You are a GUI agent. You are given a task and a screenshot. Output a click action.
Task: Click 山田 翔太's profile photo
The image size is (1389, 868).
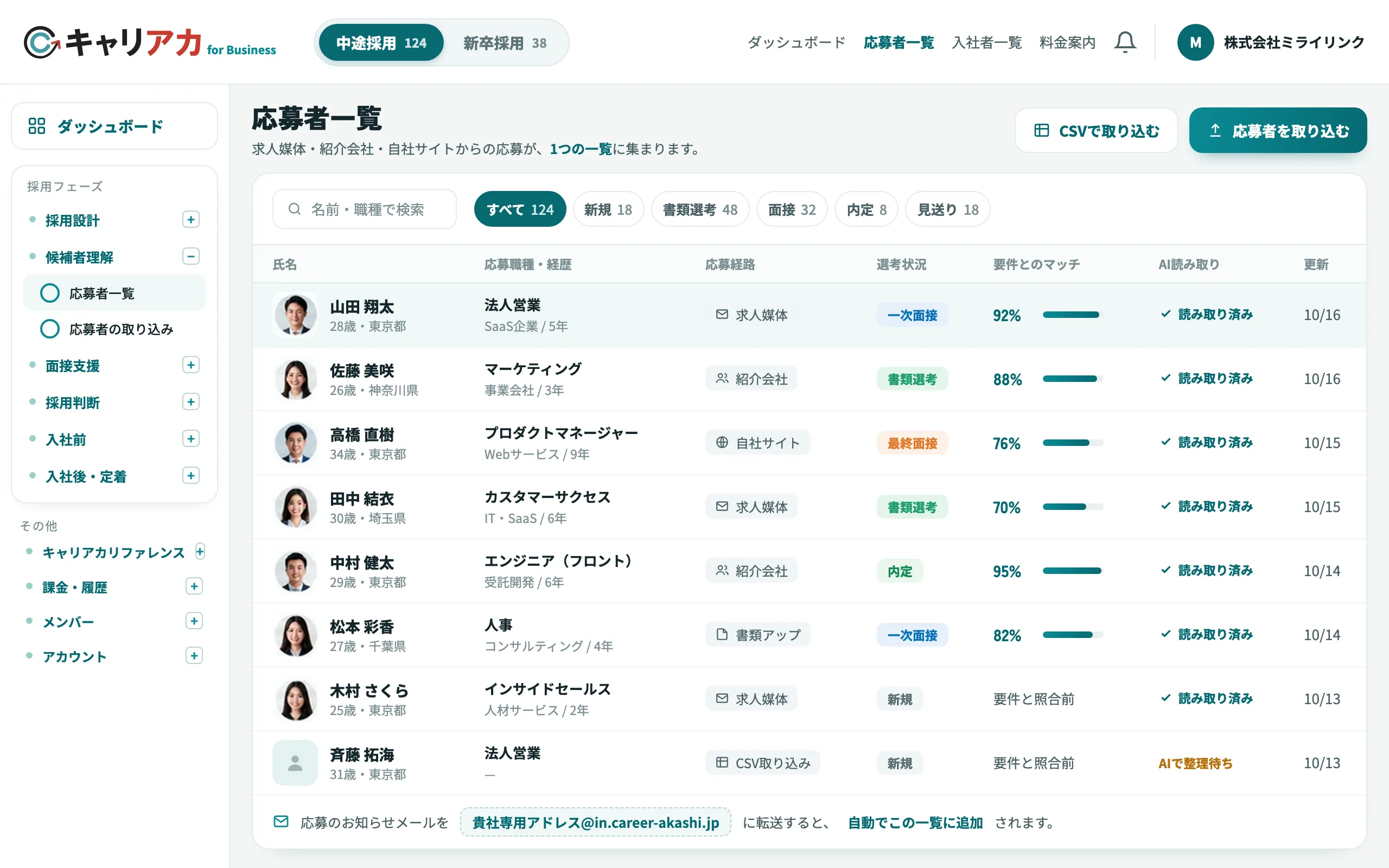[x=295, y=315]
